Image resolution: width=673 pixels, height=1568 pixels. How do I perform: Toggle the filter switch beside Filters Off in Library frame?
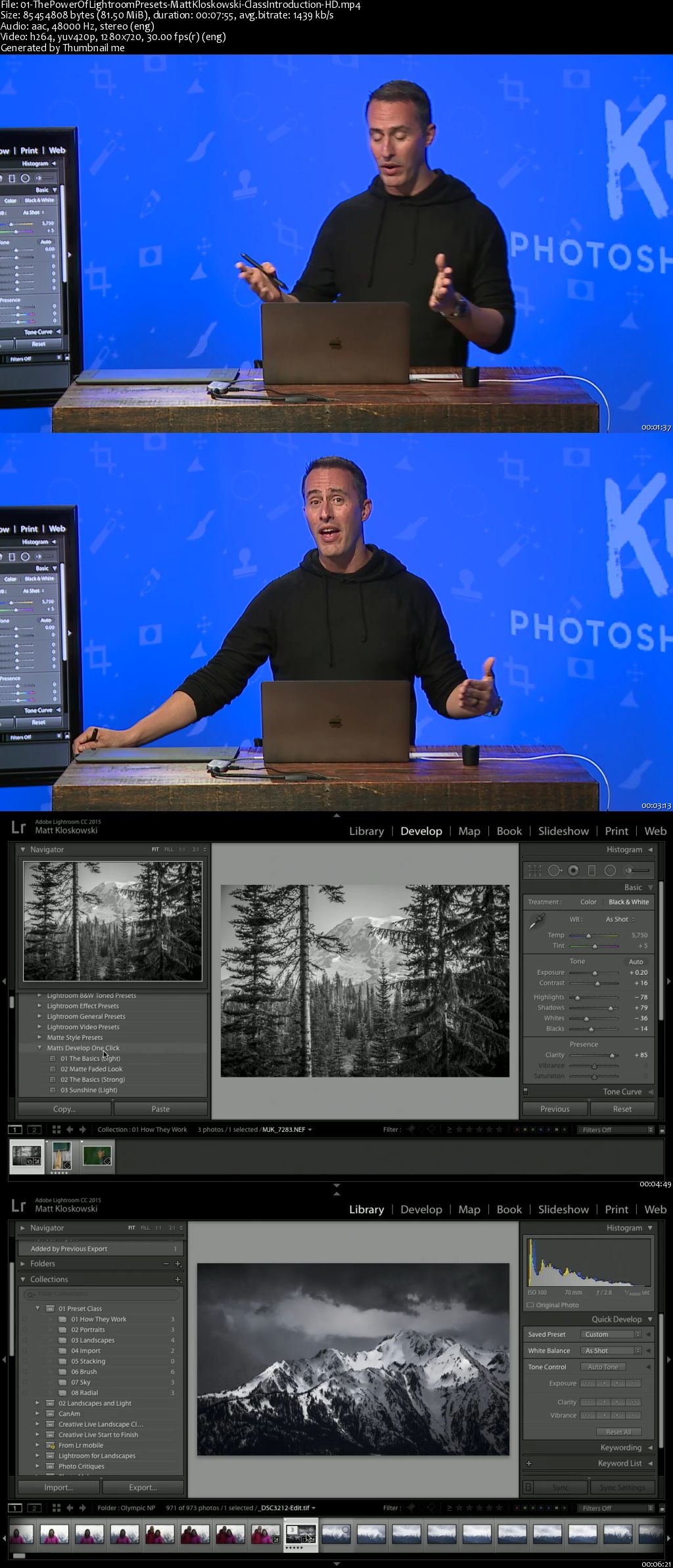pos(662,1508)
